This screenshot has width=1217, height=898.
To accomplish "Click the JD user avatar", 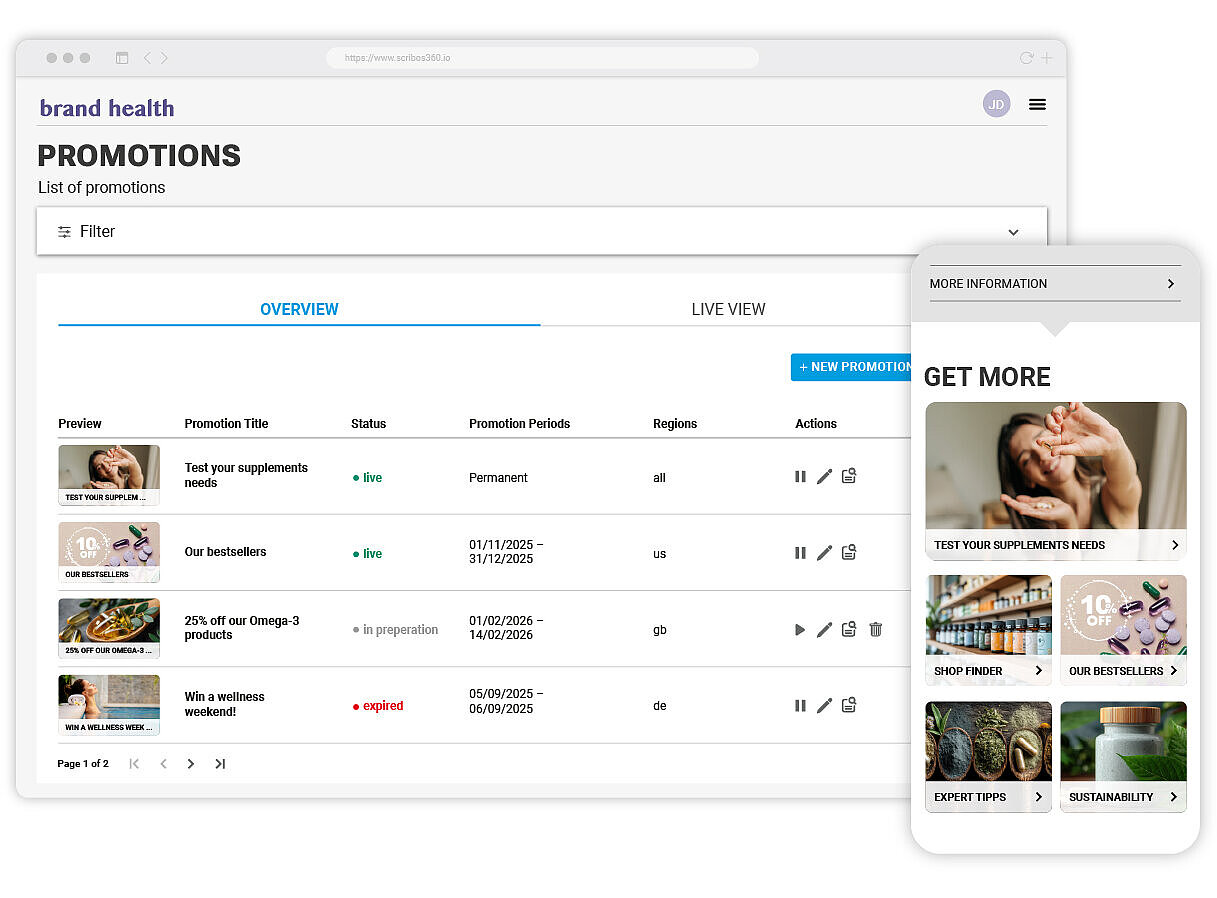I will 996,104.
